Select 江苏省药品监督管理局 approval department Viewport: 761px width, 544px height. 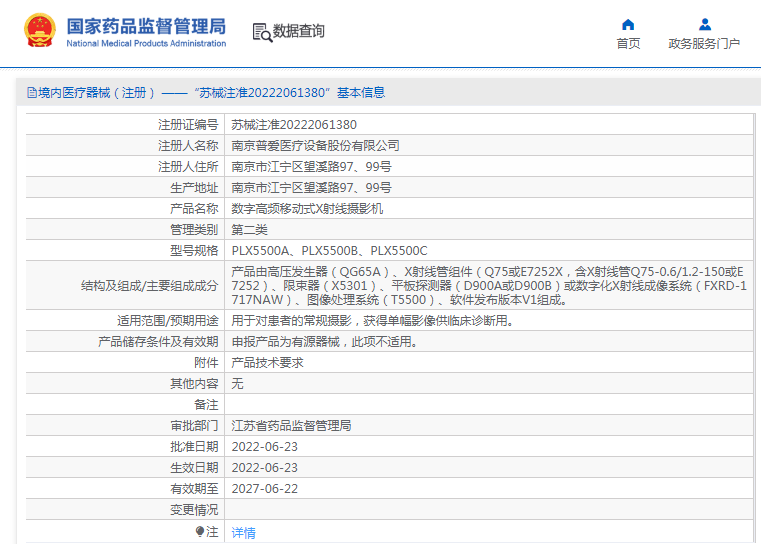point(291,426)
